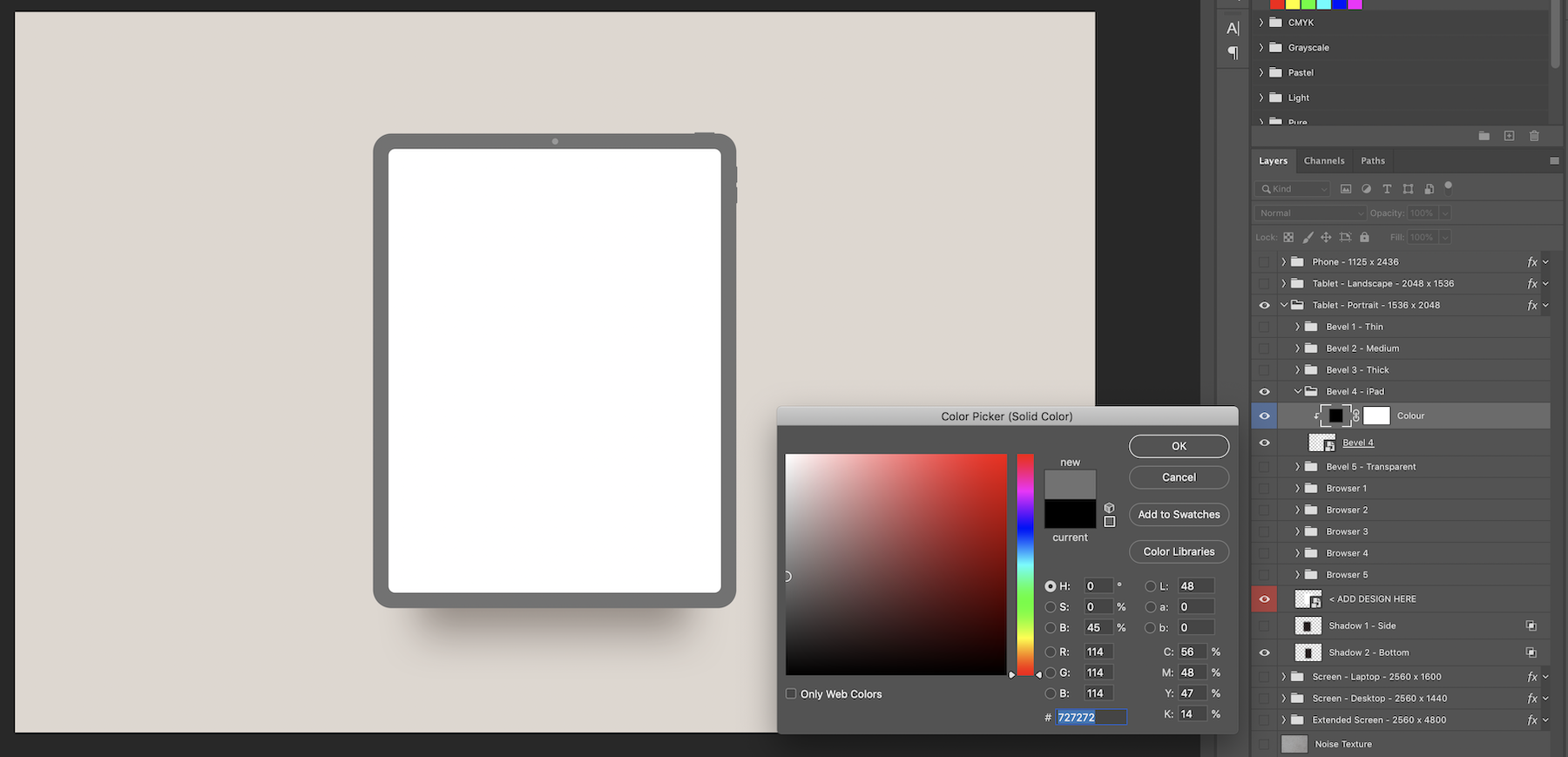Switch to the Channels tab
This screenshot has height=757, width=1568.
[1324, 161]
